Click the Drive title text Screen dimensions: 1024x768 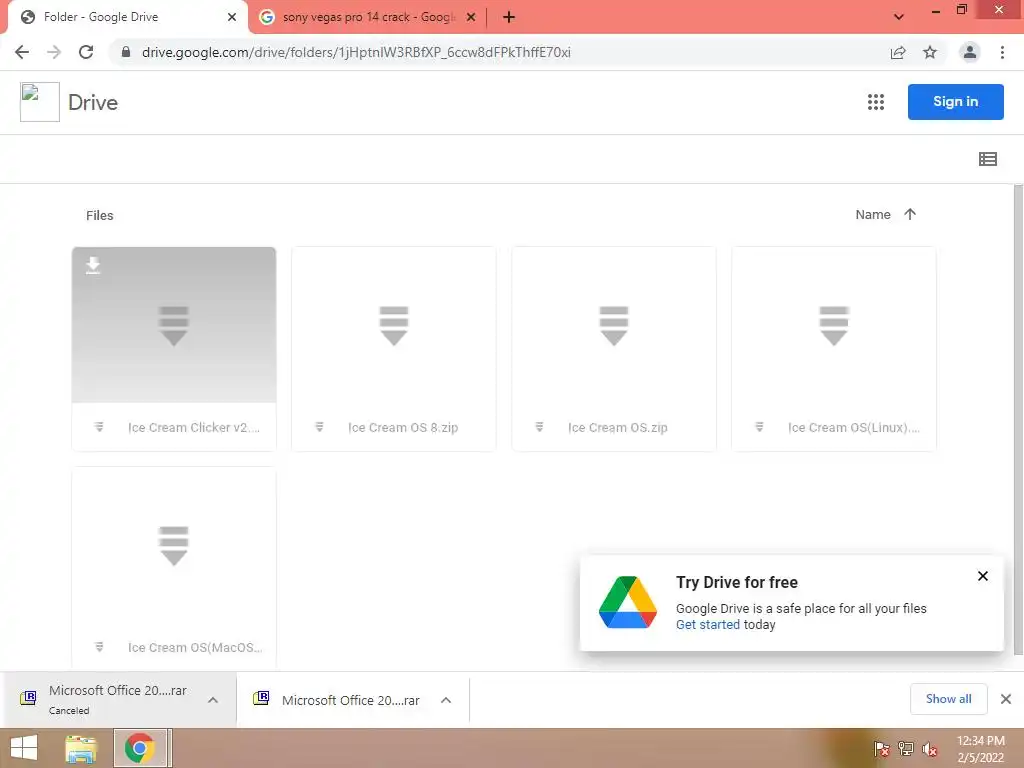pos(93,103)
